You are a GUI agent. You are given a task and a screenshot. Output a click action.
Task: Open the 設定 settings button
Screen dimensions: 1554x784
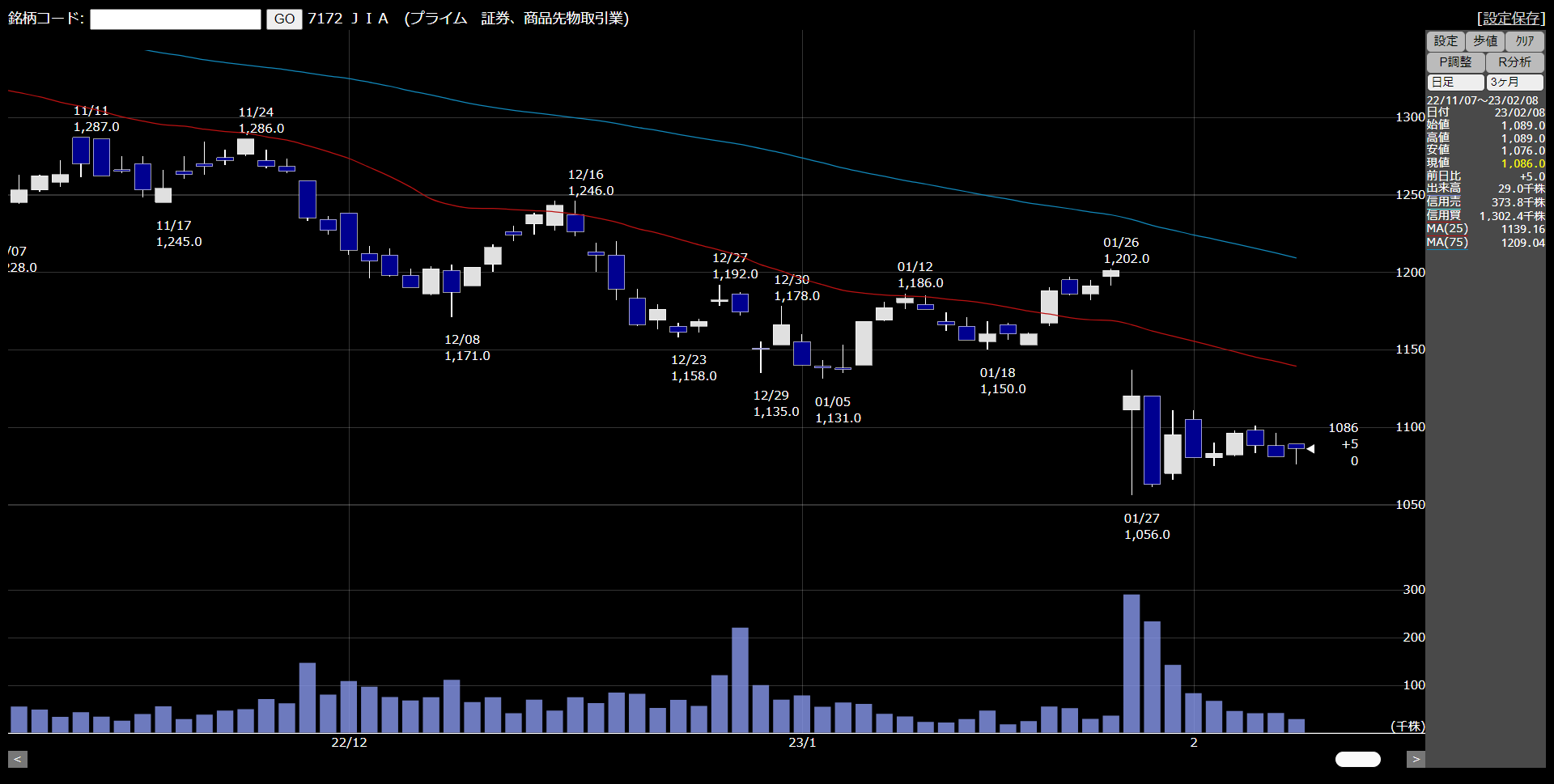(1446, 41)
